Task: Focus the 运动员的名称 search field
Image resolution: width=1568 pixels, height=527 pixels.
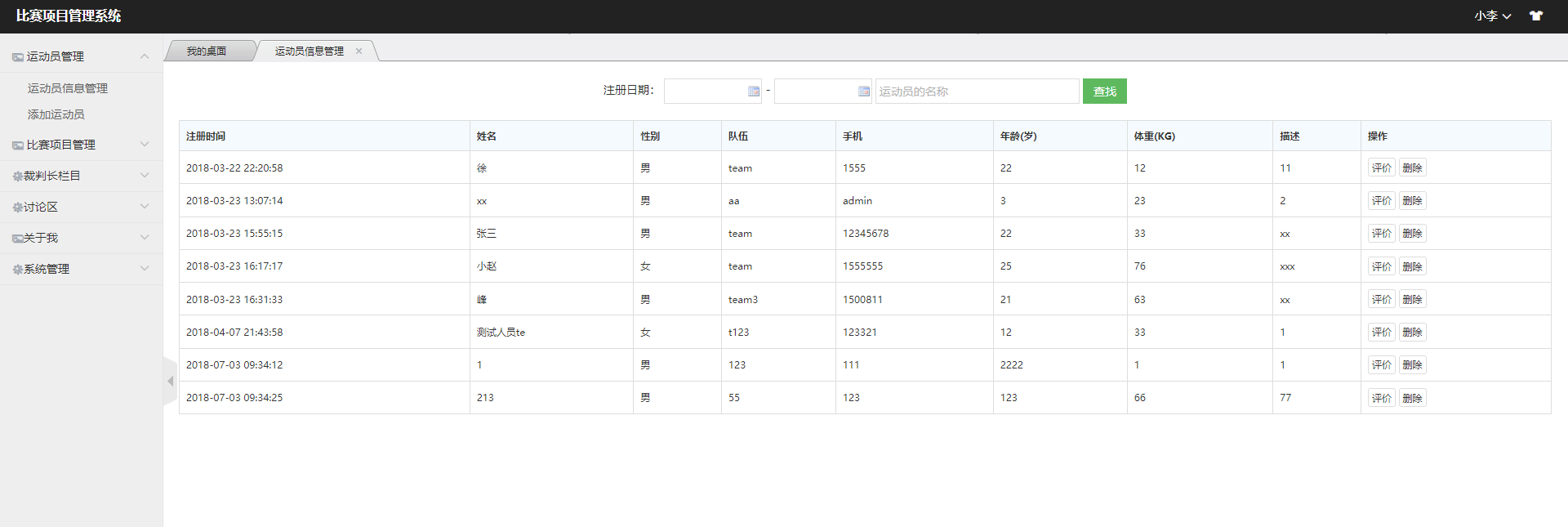Action: point(977,92)
